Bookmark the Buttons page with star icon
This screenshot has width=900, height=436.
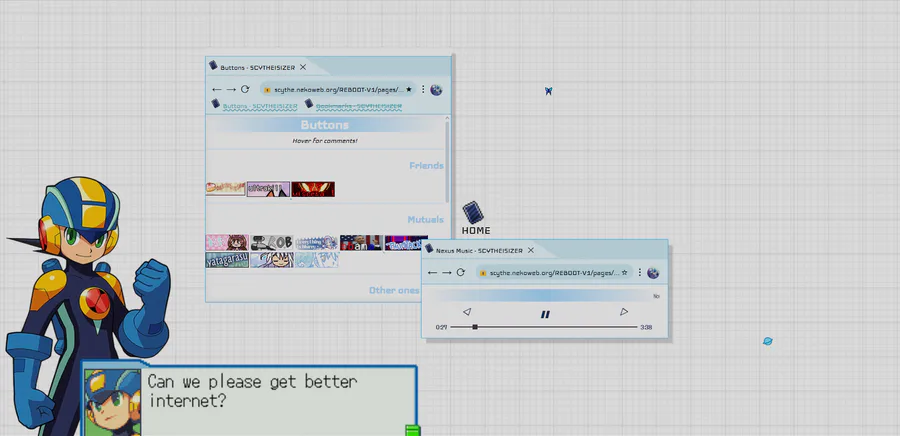409,89
